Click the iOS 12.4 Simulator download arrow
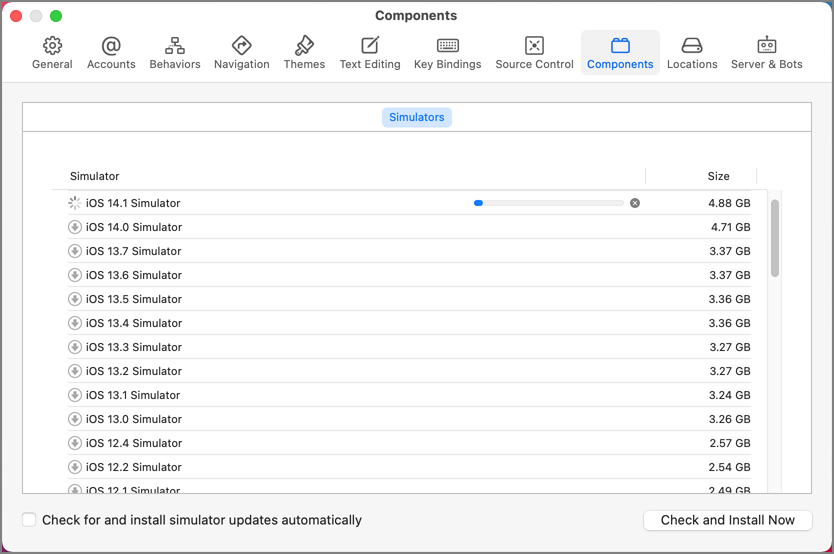 click(75, 443)
